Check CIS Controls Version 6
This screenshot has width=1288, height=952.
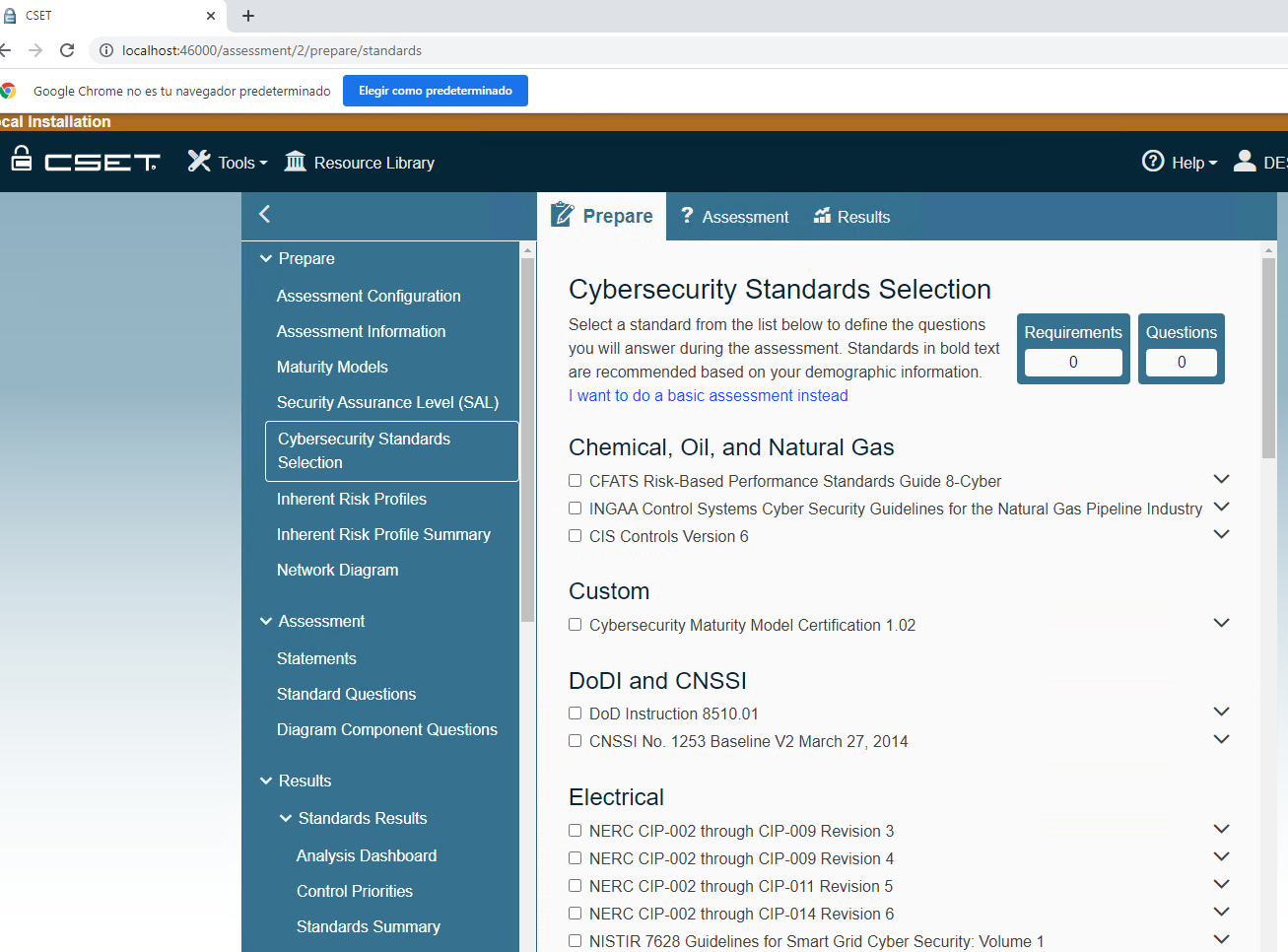pos(575,536)
